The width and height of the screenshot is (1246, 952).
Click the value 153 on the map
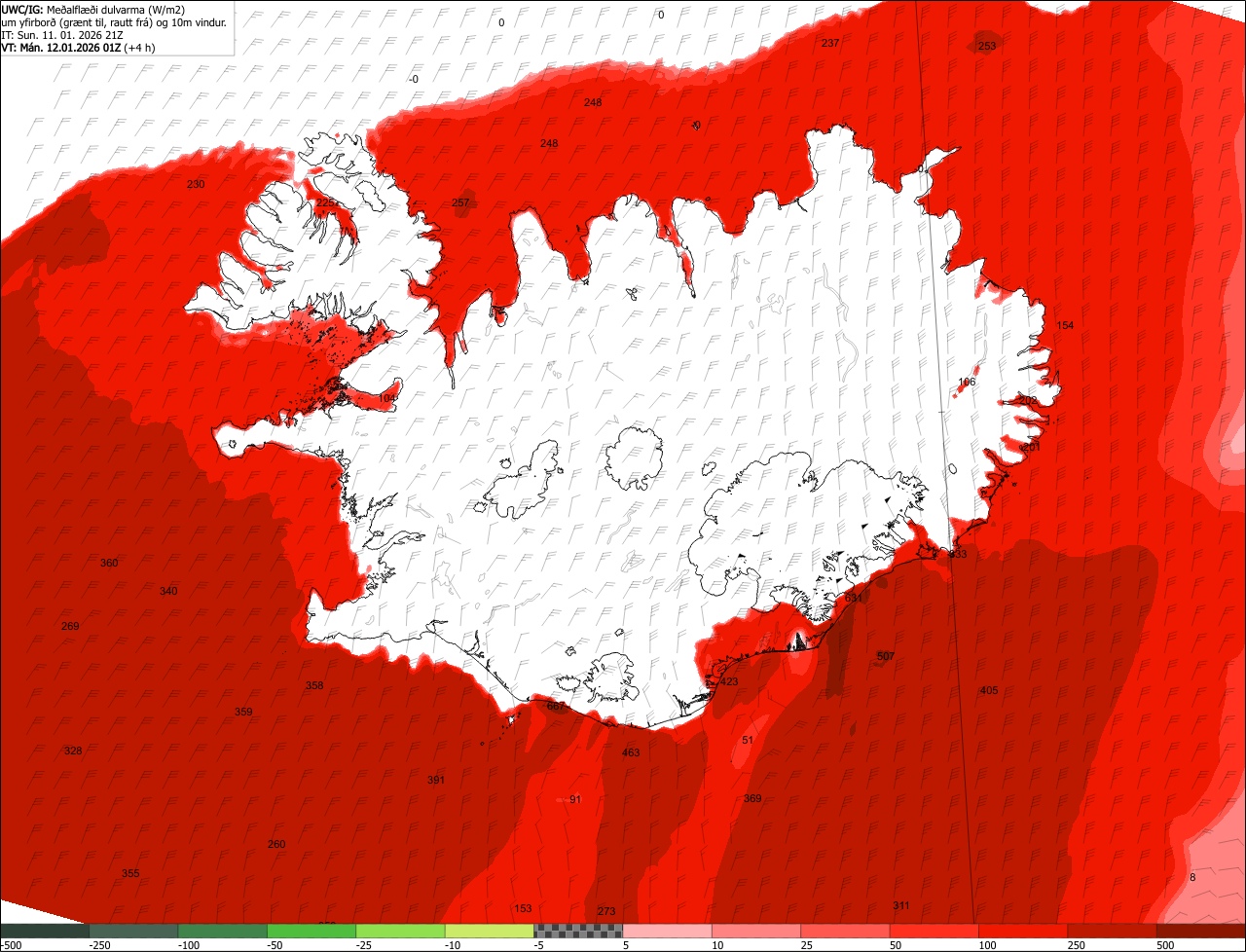pos(523,909)
